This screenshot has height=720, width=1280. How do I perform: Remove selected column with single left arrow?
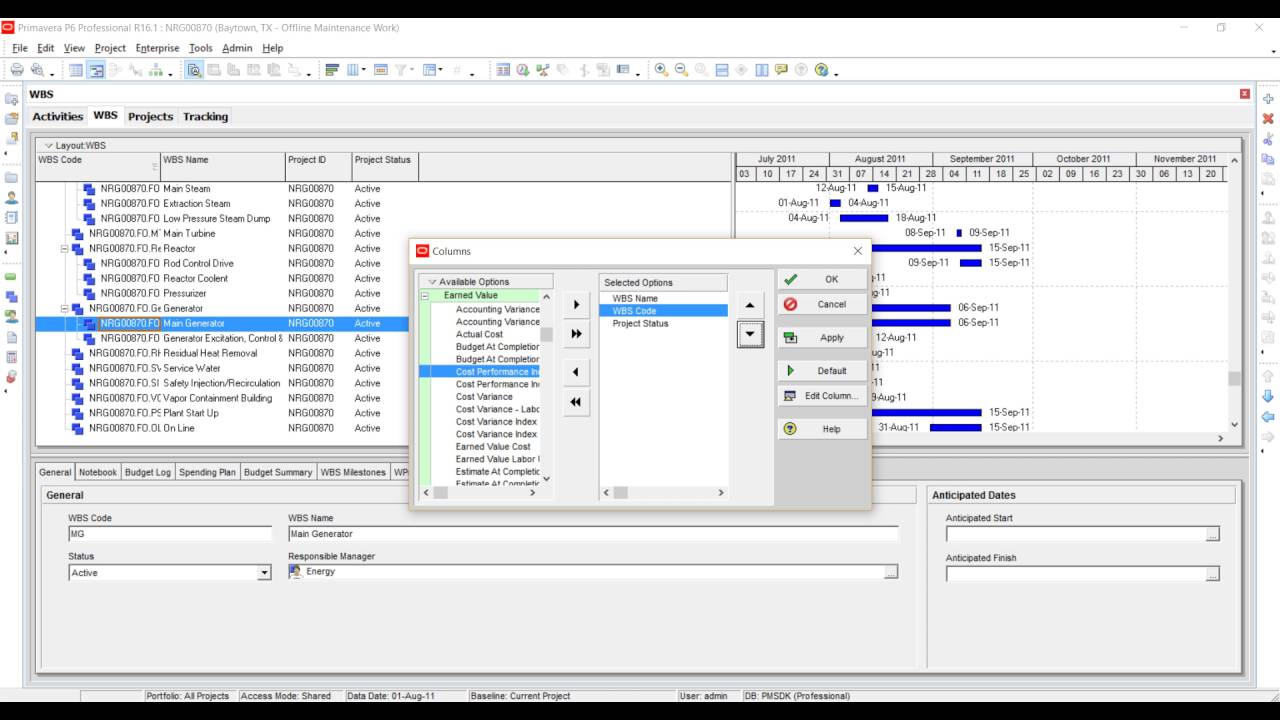pos(576,372)
